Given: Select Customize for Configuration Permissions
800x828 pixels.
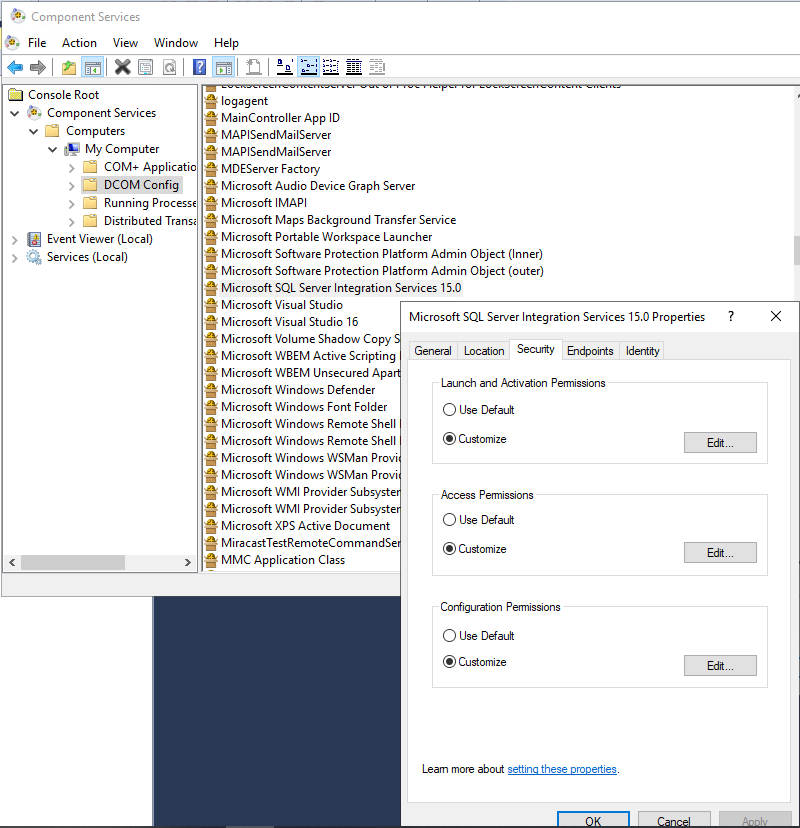Looking at the screenshot, I should [449, 662].
